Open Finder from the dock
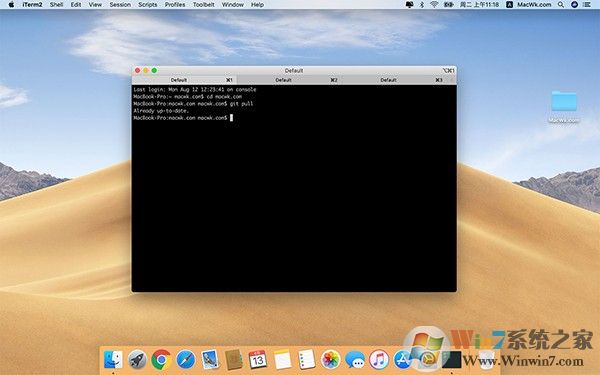This screenshot has height=375, width=600. (113, 359)
